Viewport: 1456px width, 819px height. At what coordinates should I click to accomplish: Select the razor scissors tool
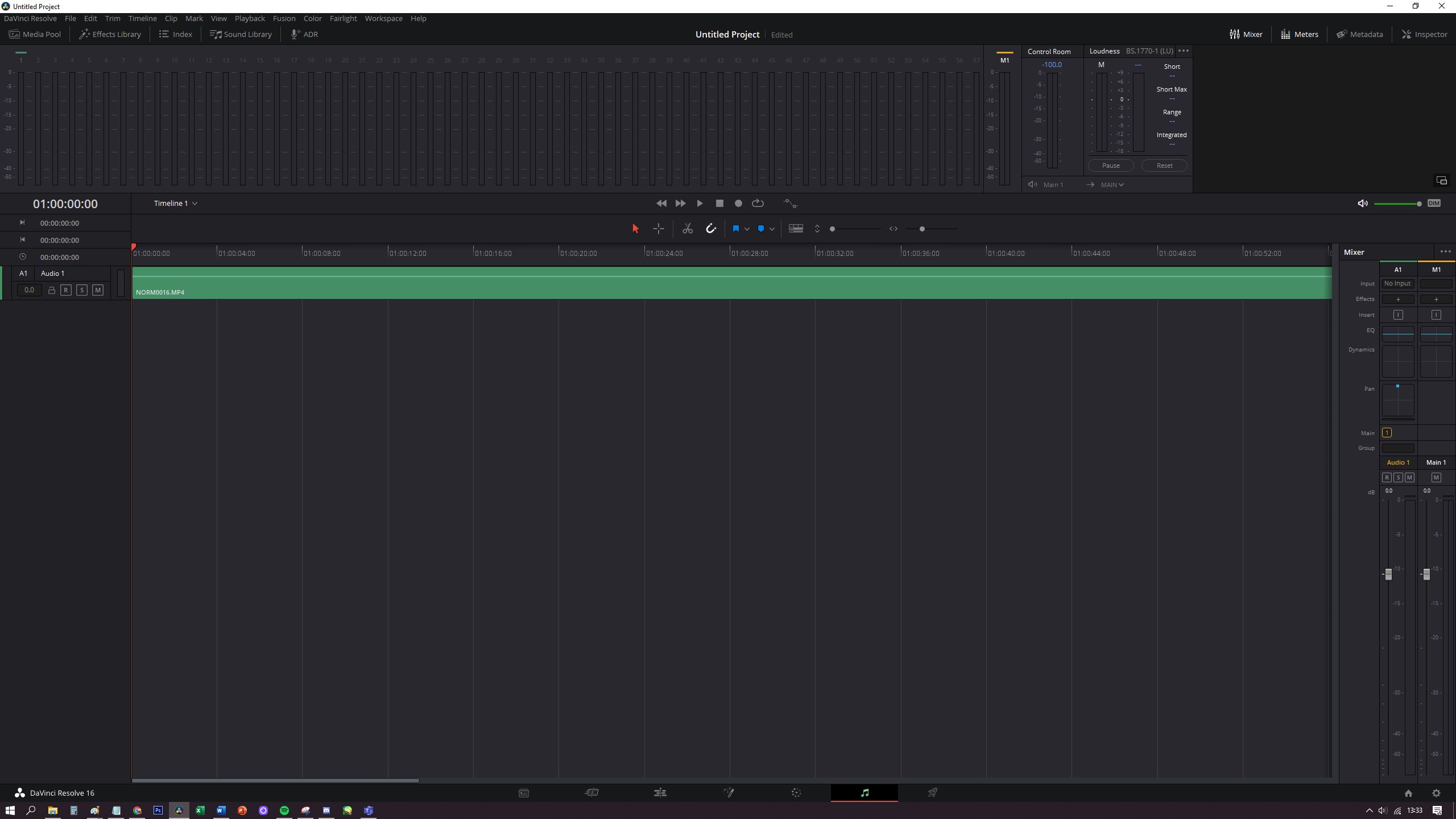tap(688, 229)
